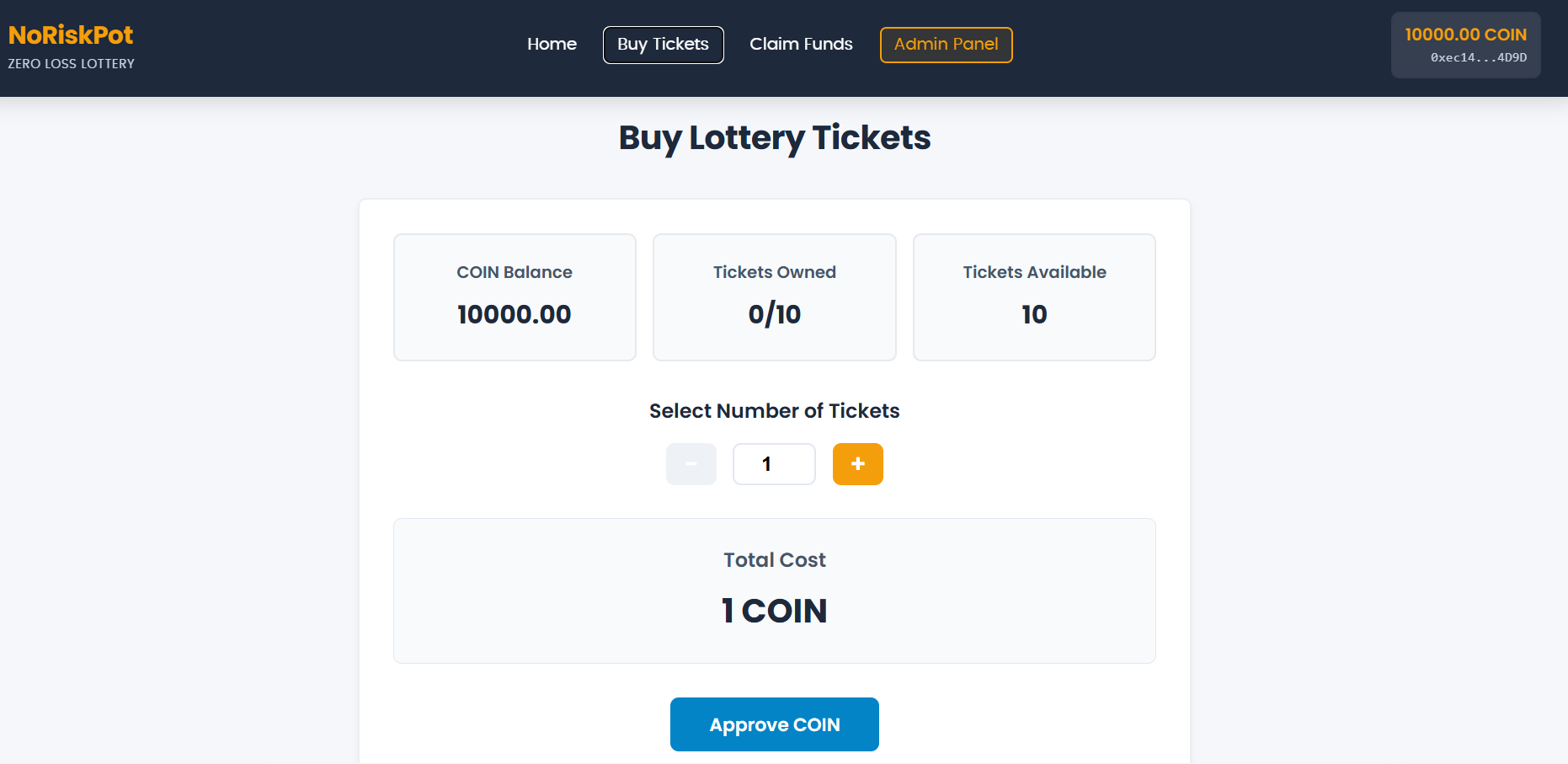Screen dimensions: 1568x764
Task: Click the Buy Lottery Tickets heading
Action: tap(774, 138)
